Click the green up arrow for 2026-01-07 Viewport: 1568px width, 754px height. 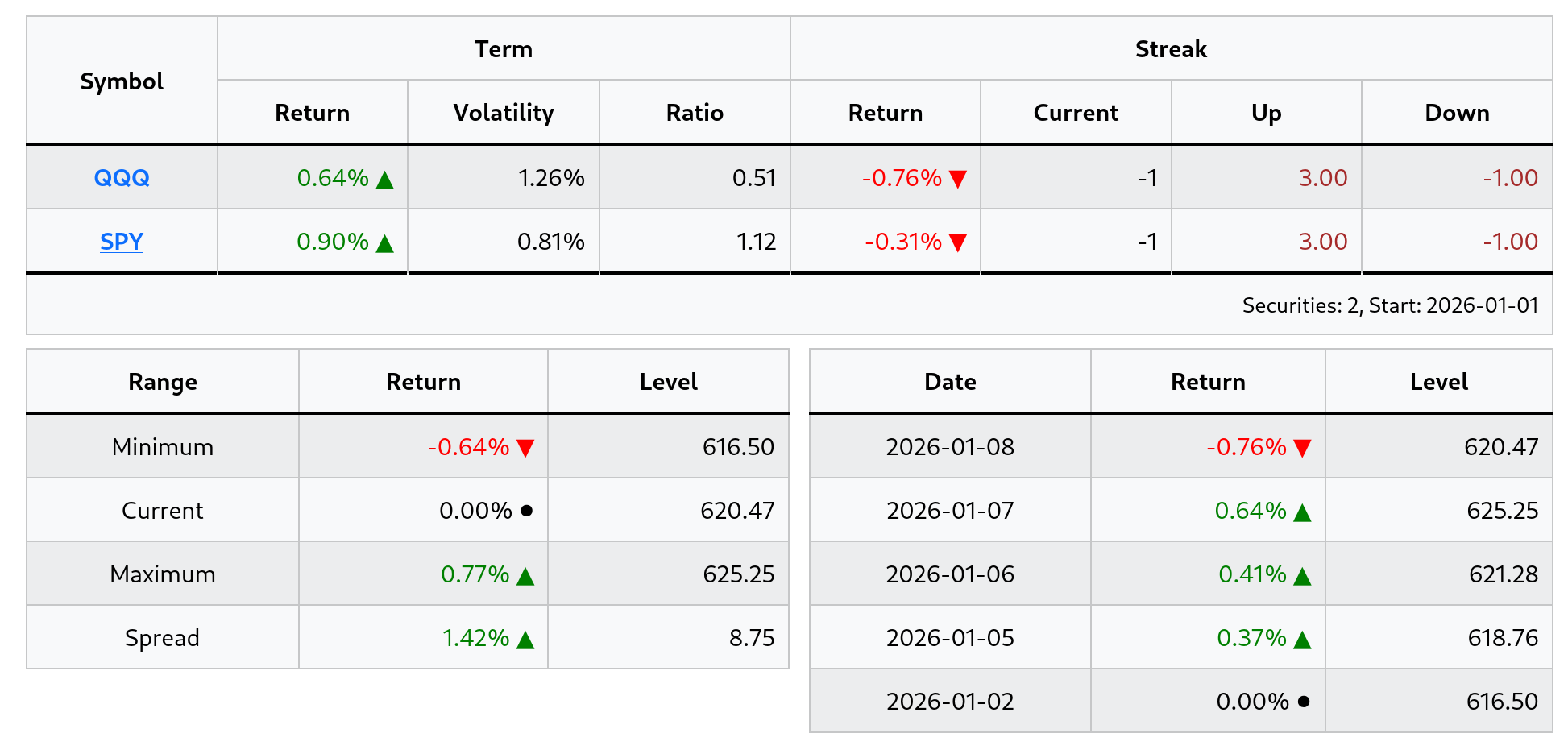(1302, 512)
